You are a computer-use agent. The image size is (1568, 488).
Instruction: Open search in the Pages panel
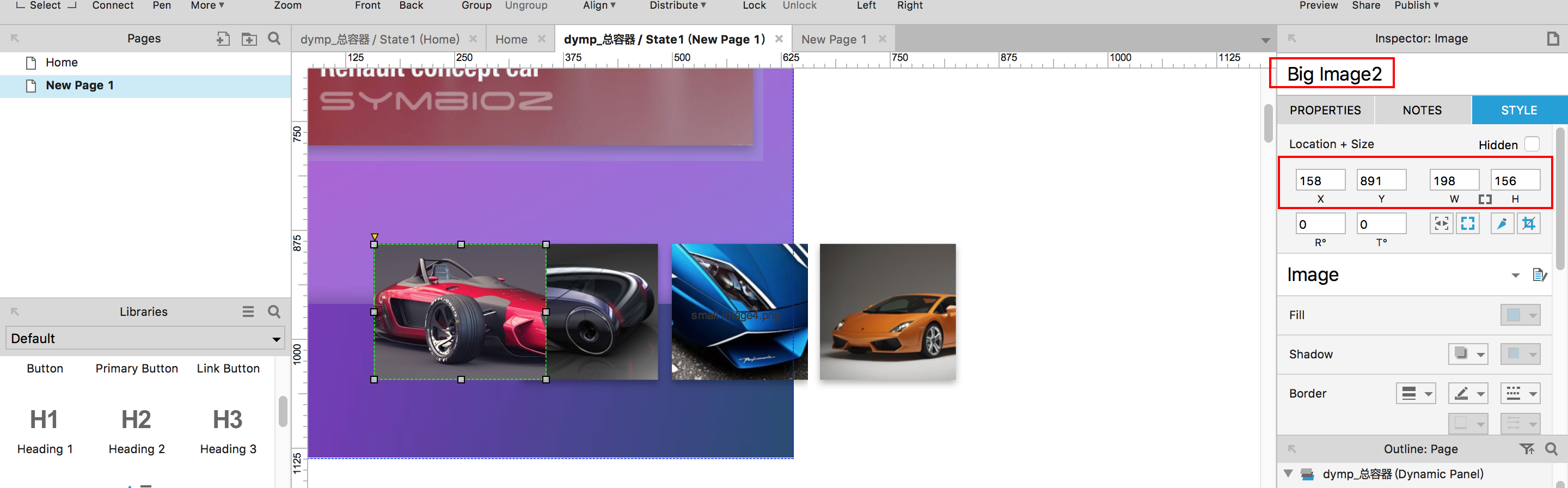pos(274,38)
